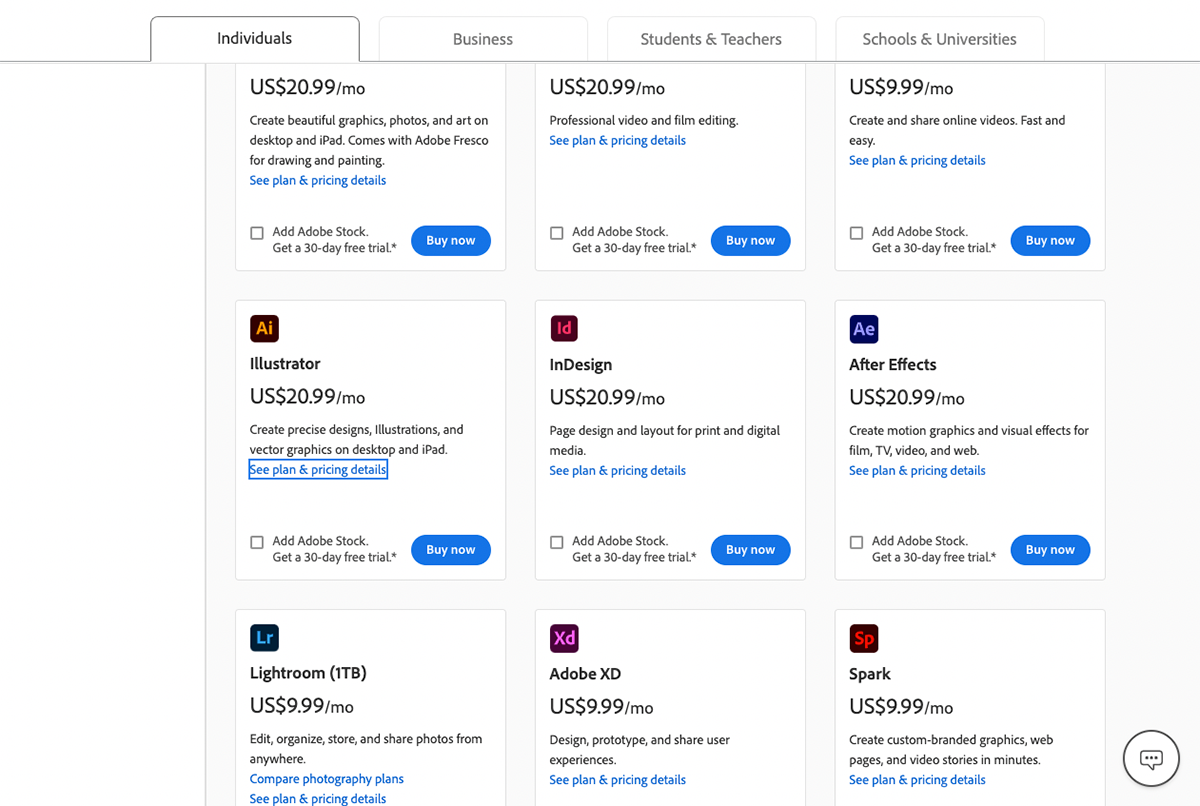Viewport: 1200px width, 806px height.
Task: Click Buy now for the top-right video plan
Action: (1050, 240)
